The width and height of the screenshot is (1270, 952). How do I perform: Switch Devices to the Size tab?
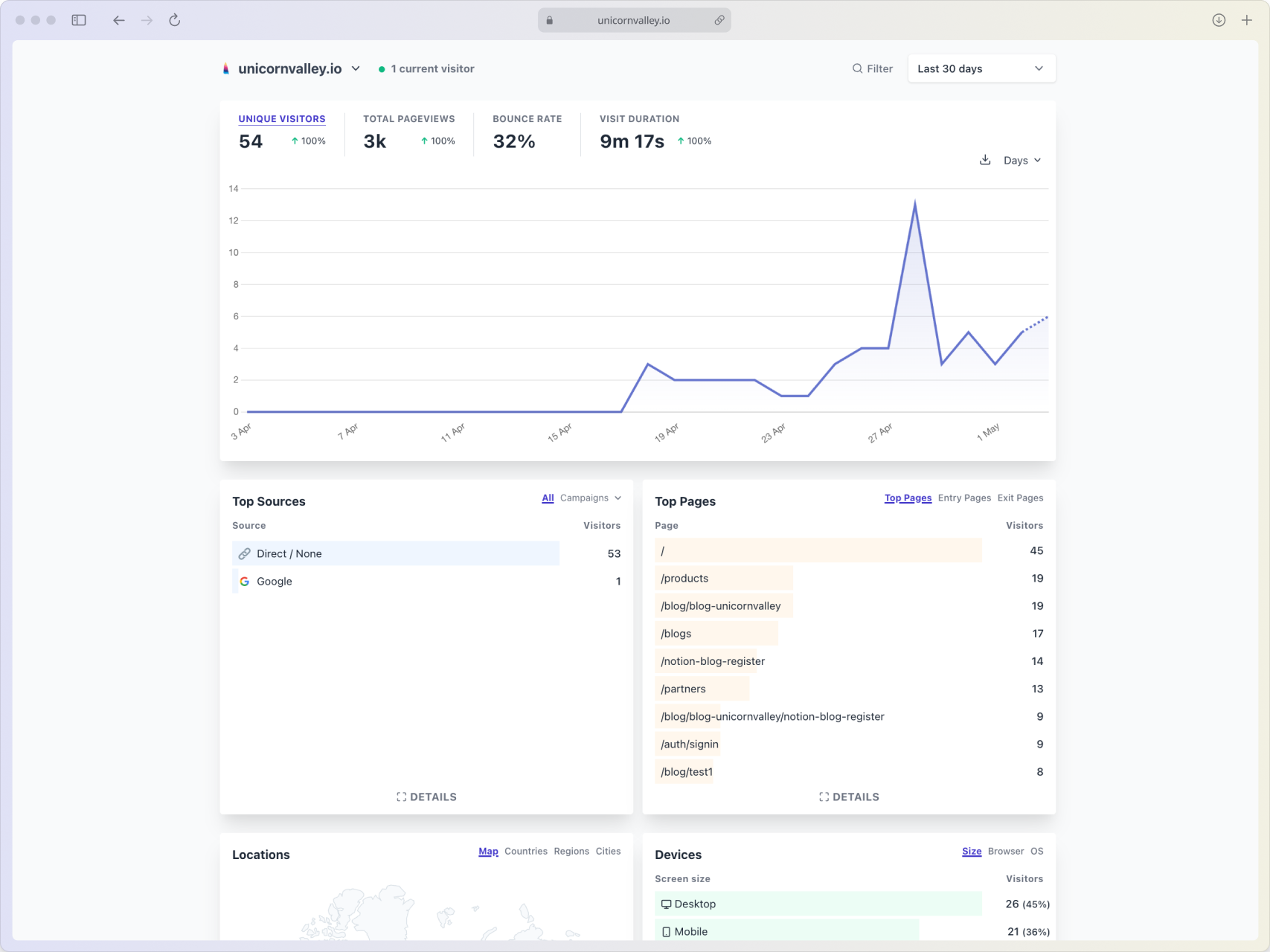point(972,852)
